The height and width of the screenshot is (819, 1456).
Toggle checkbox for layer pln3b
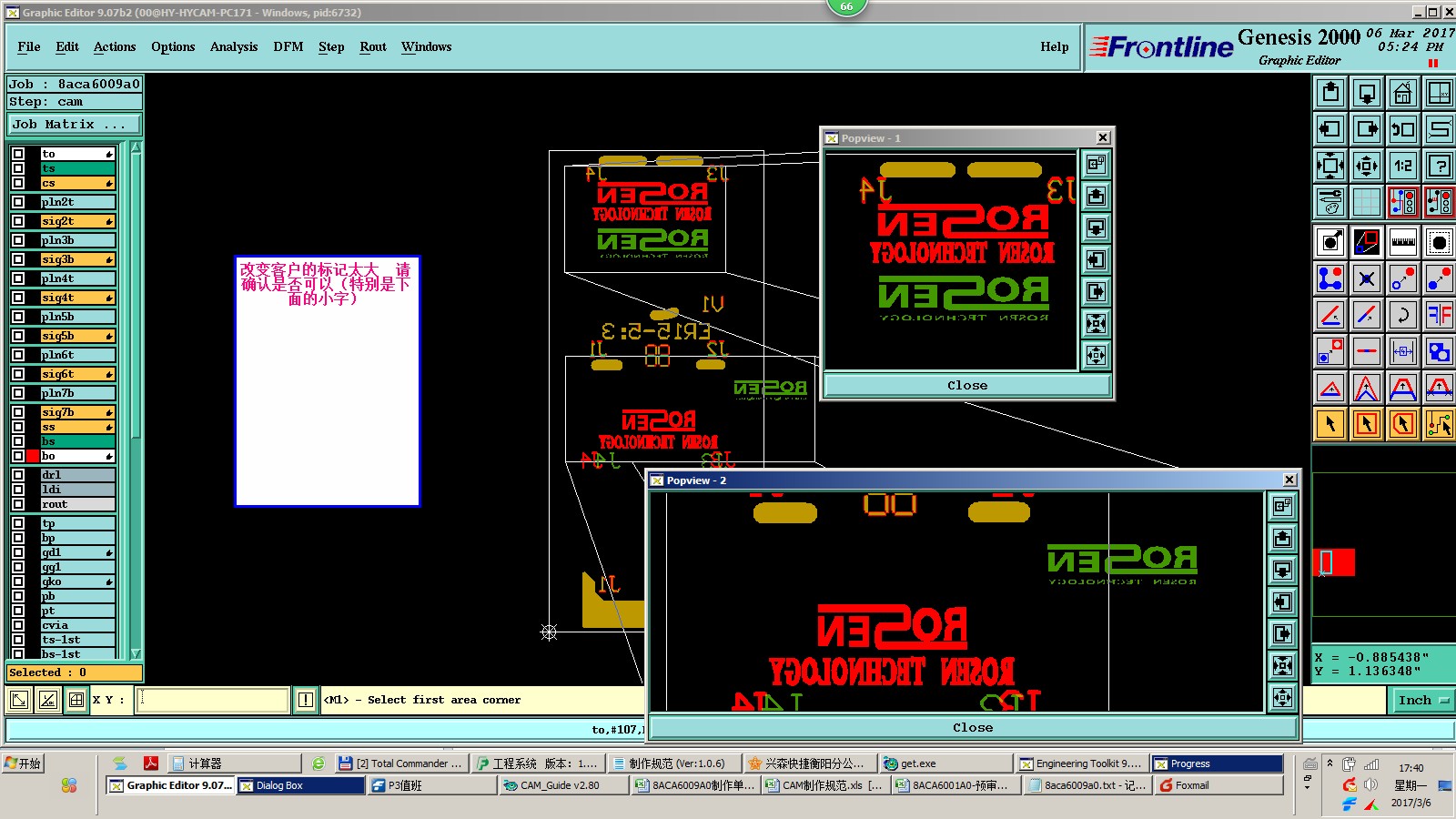[18, 240]
